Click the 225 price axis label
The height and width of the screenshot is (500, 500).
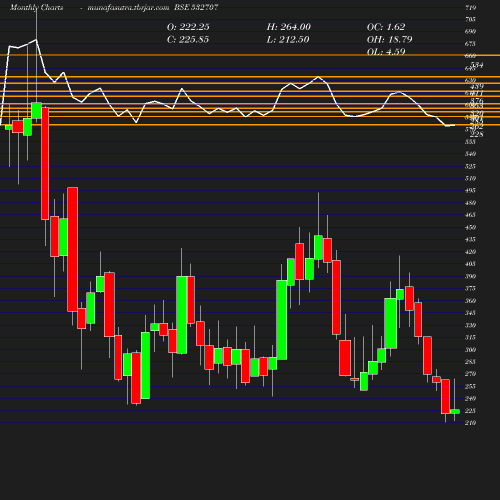(470, 411)
